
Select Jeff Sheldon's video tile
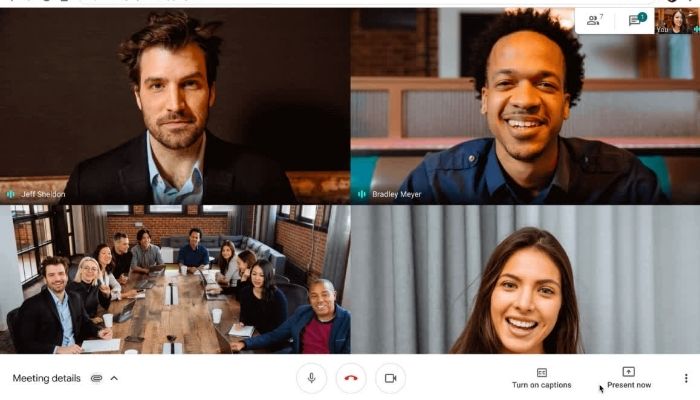tap(175, 106)
